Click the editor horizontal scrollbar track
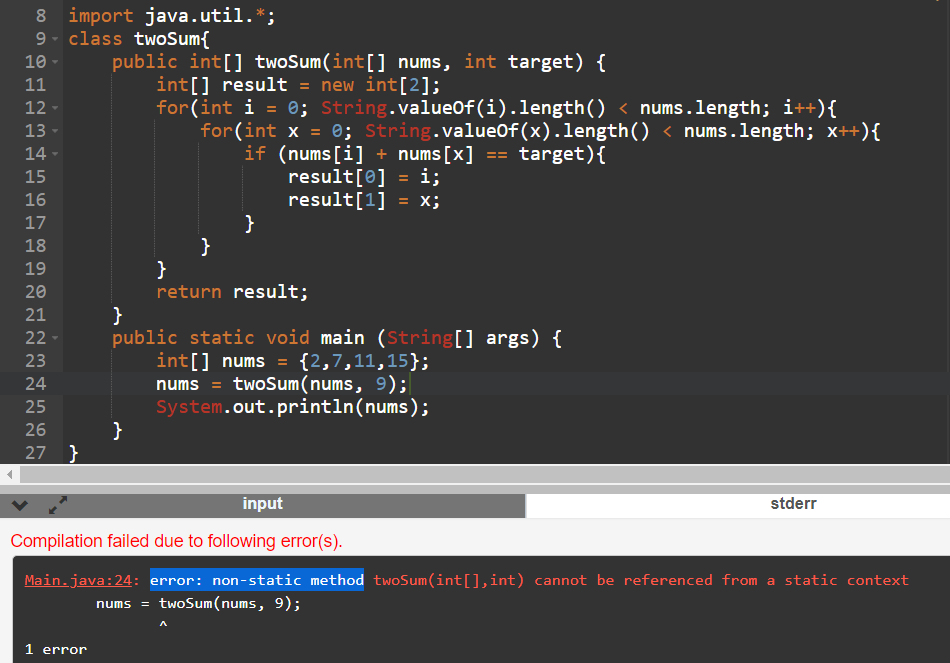Viewport: 950px width, 663px height. click(485, 475)
